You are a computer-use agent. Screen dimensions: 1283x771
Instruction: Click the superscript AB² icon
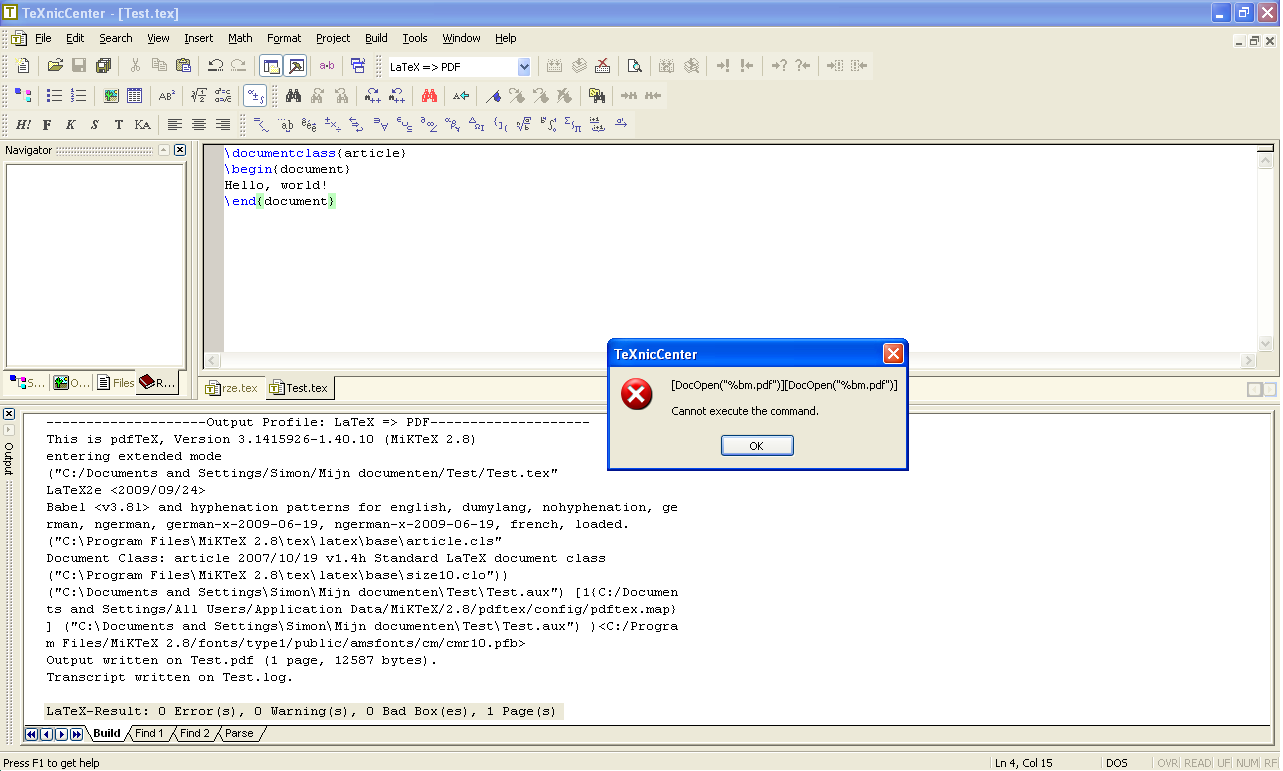tap(167, 96)
